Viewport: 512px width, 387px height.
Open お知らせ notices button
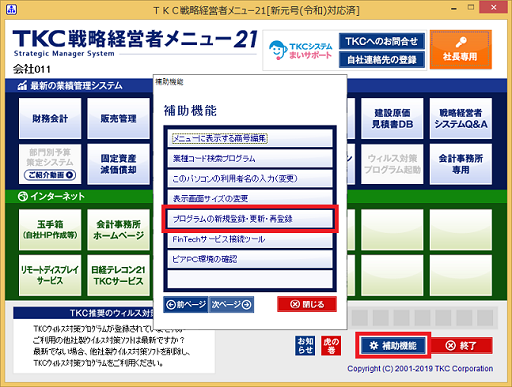pos(305,346)
